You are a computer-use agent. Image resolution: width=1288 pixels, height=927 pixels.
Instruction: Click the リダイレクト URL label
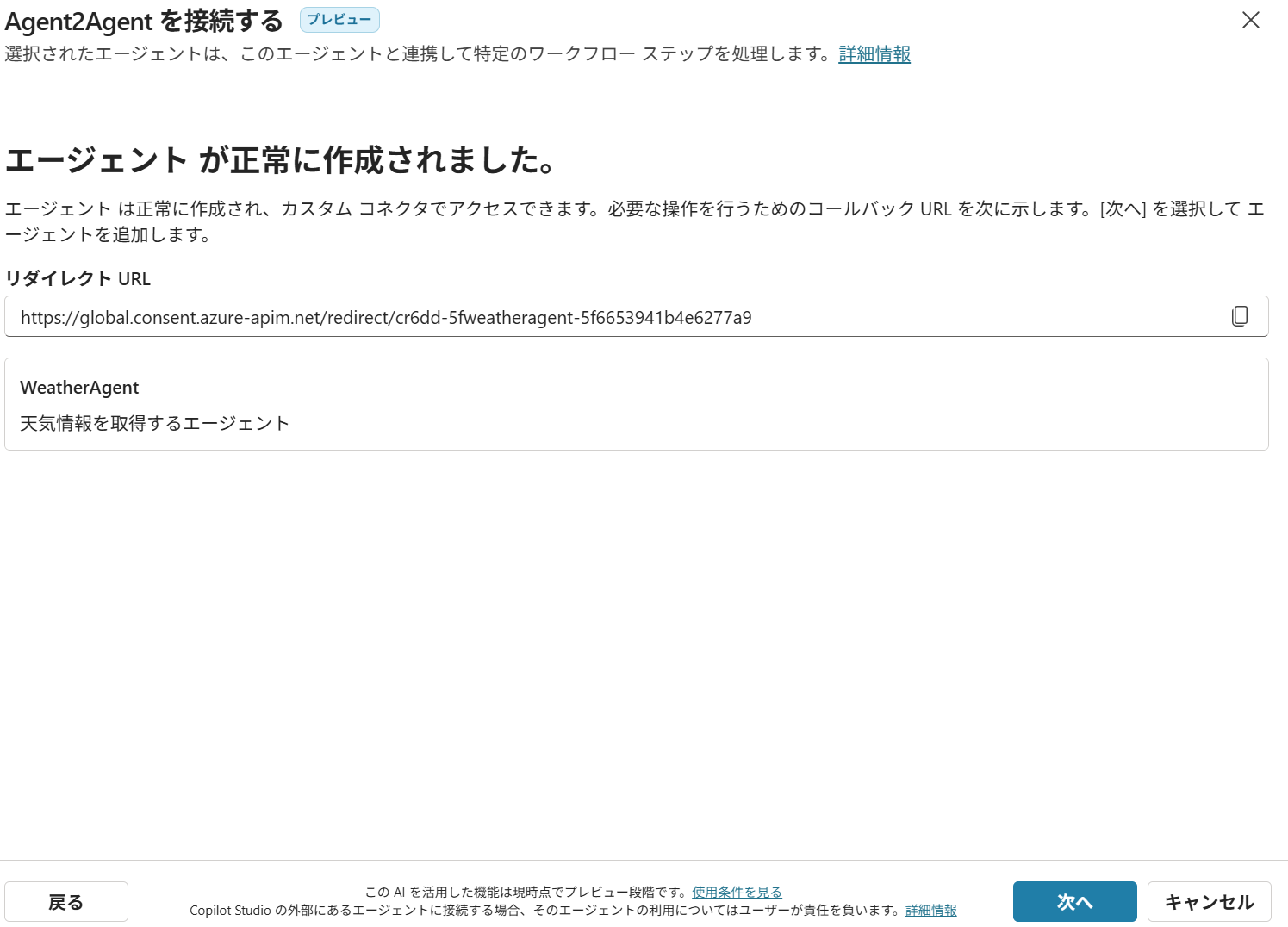coord(78,278)
